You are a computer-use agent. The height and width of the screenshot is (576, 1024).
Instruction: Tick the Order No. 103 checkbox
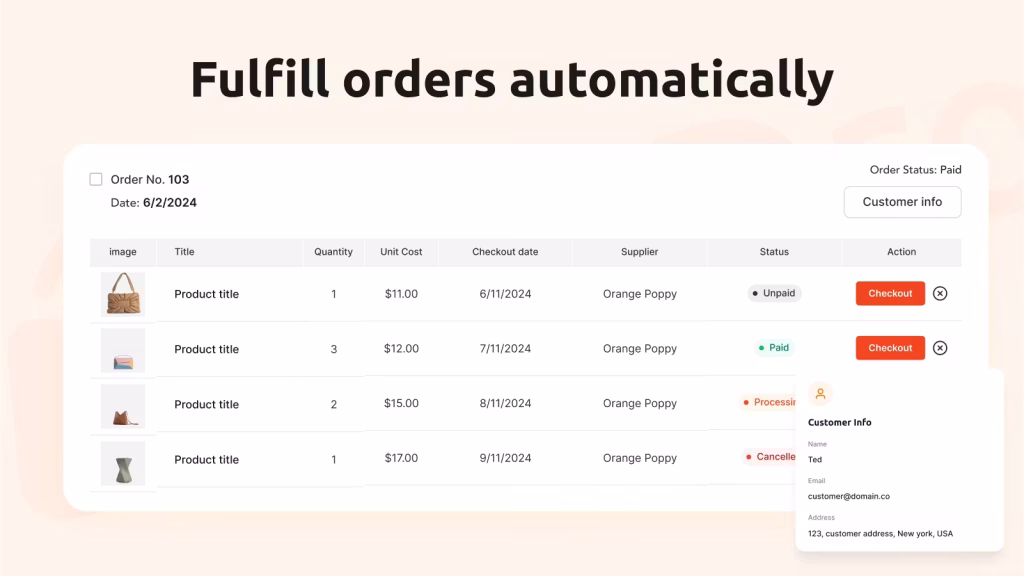pyautogui.click(x=96, y=180)
